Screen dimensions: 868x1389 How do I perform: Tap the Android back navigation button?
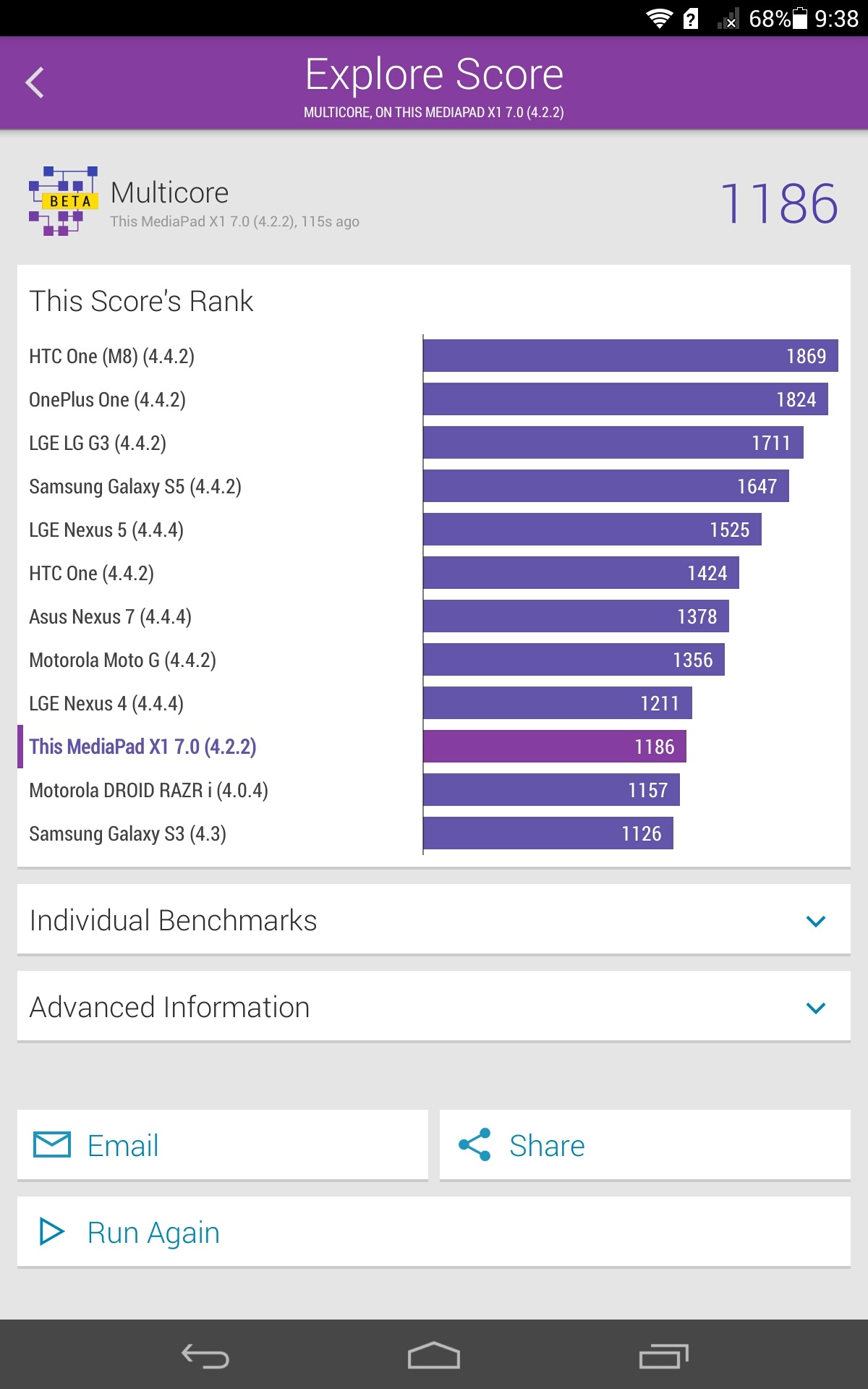point(205,1356)
